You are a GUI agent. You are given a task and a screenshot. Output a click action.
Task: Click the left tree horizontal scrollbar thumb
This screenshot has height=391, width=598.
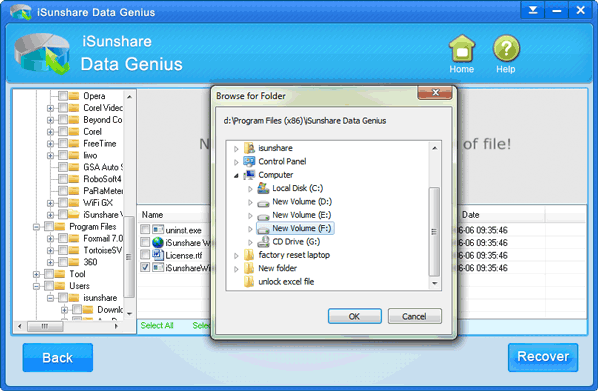point(45,327)
